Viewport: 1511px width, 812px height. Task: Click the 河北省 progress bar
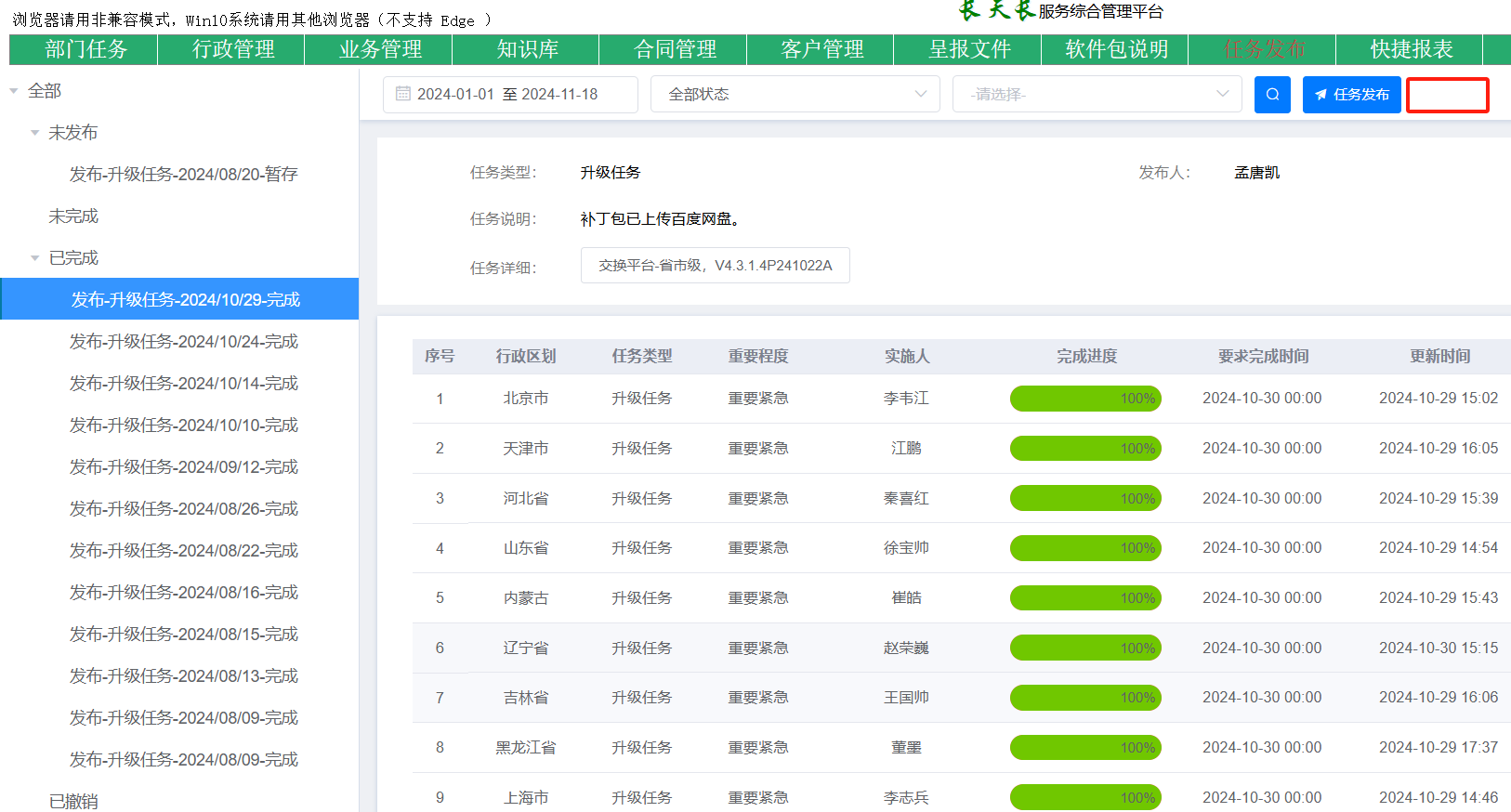(1085, 498)
